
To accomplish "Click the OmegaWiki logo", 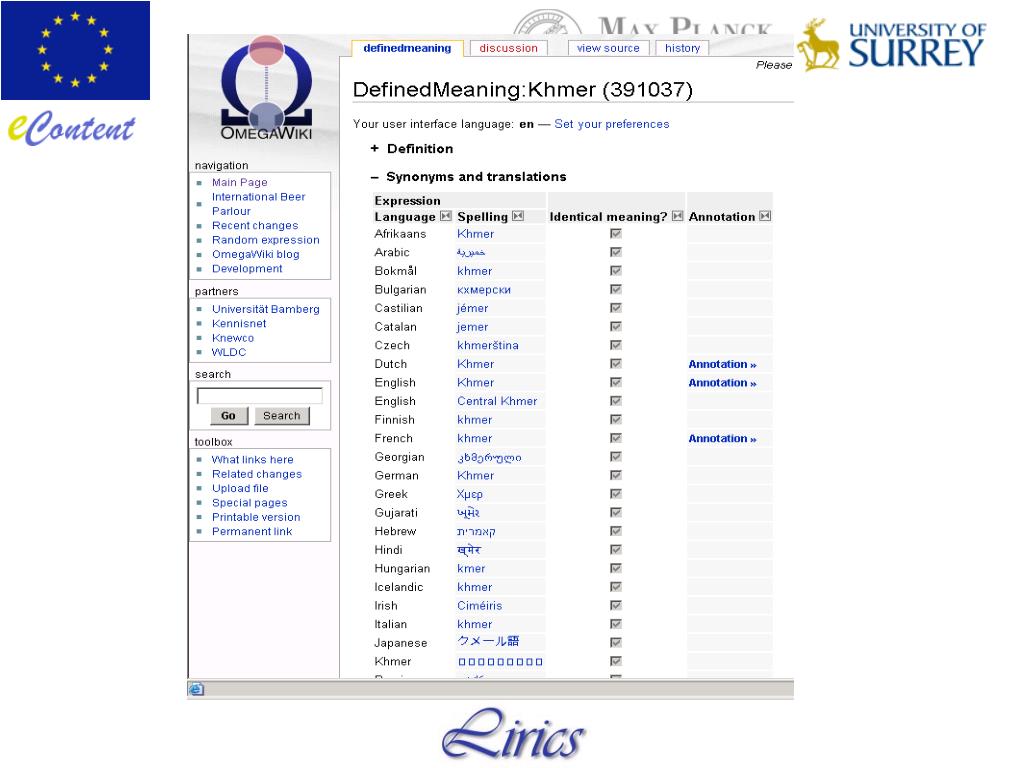I will point(266,88).
